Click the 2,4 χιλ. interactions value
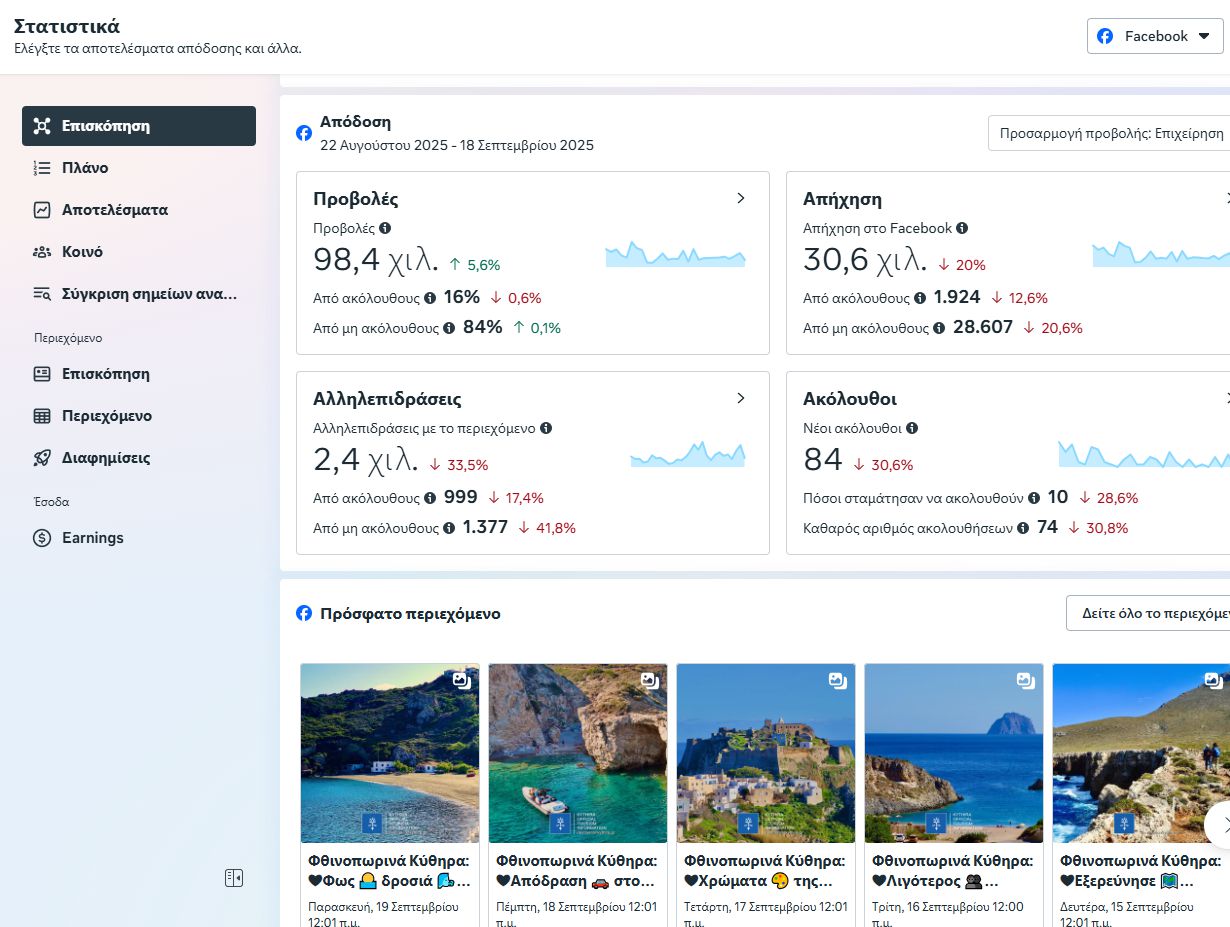This screenshot has height=927, width=1230. coord(365,461)
